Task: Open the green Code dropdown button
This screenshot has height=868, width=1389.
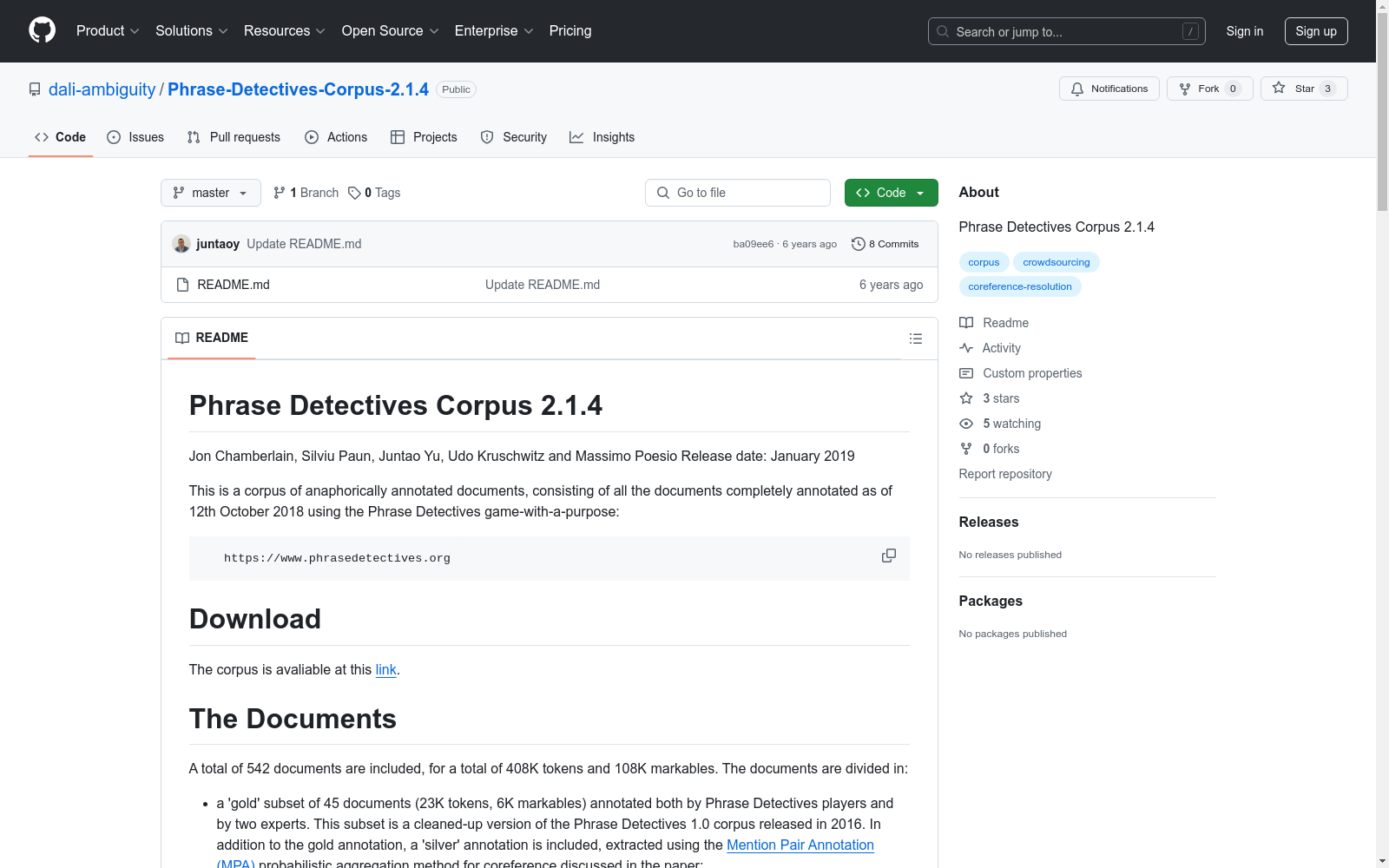Action: [891, 193]
